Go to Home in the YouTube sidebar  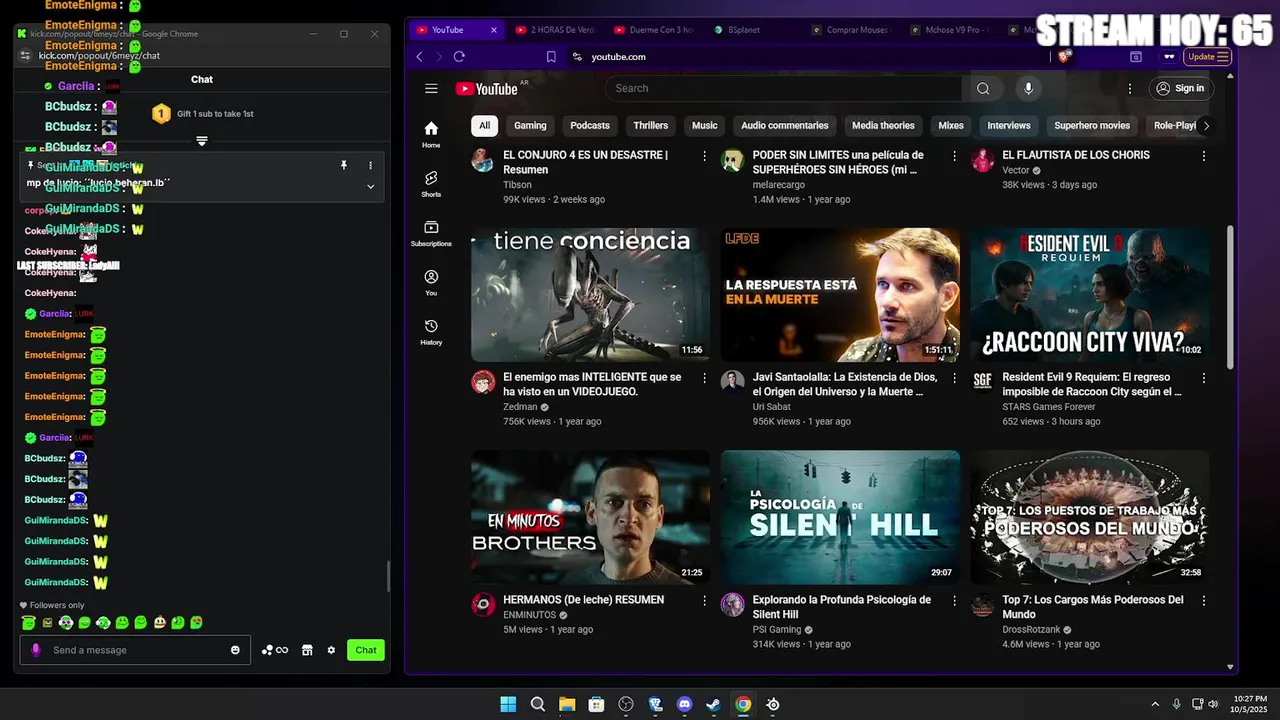[431, 134]
